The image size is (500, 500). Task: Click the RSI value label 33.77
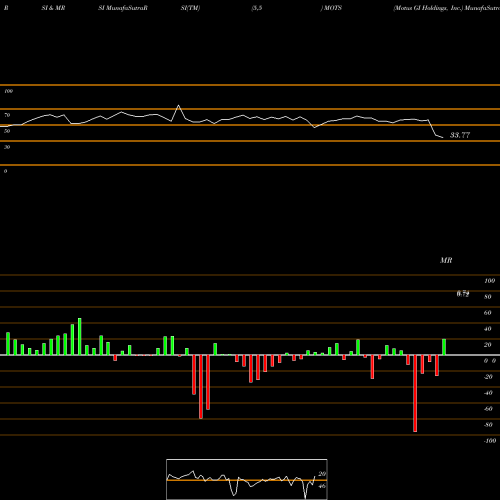point(460,135)
